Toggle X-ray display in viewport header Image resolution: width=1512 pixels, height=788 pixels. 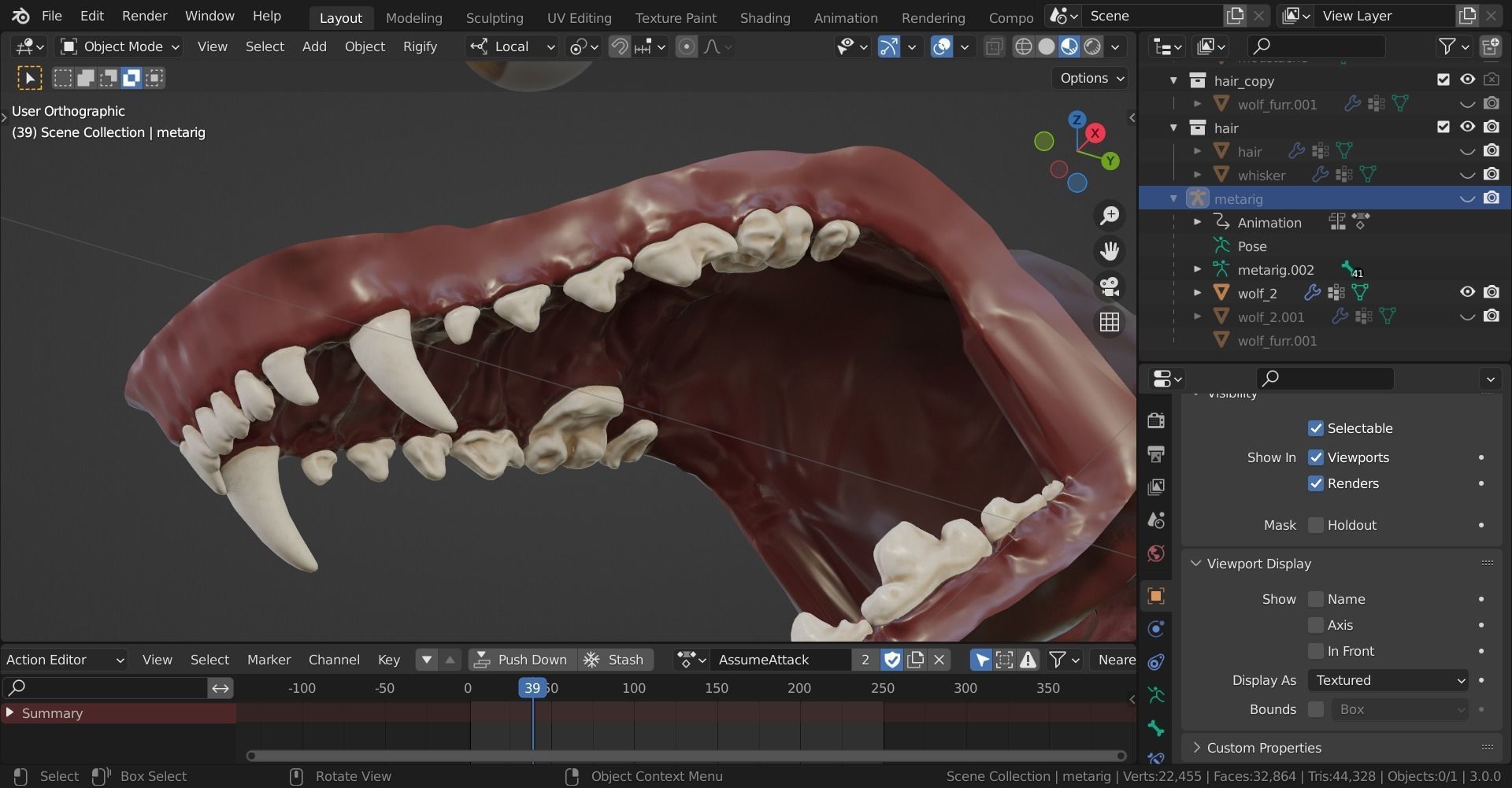(x=995, y=47)
